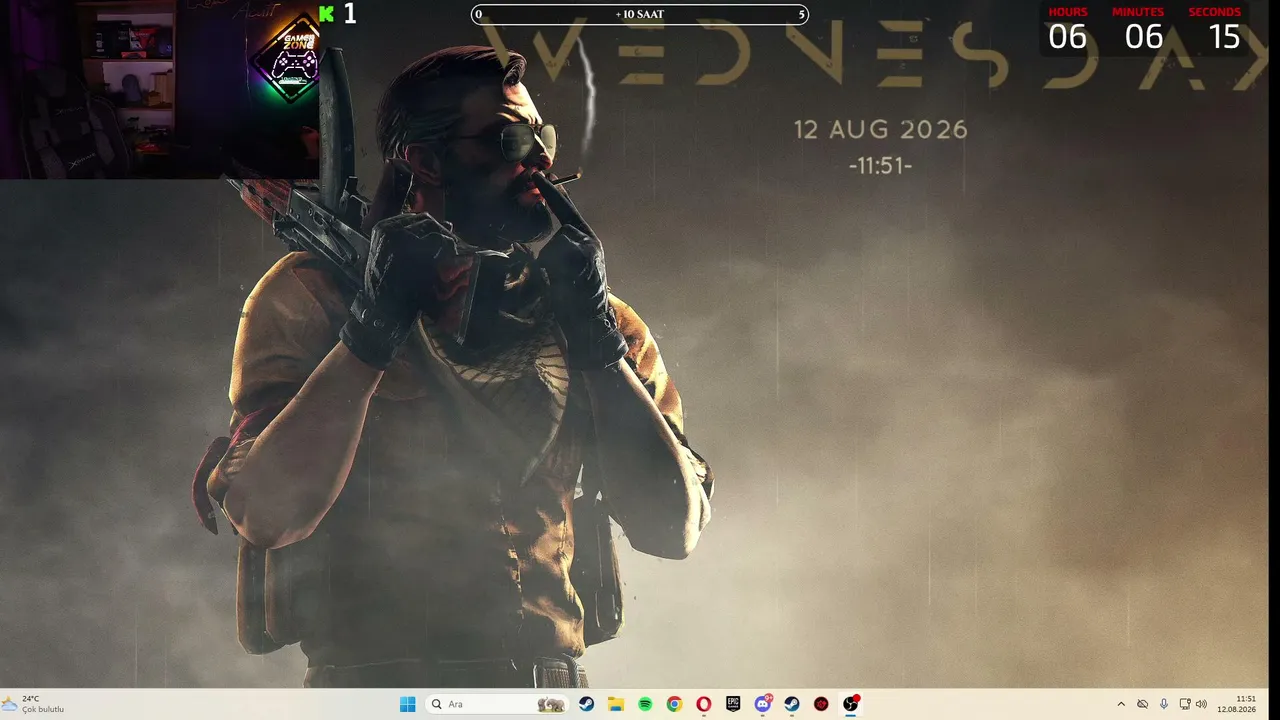The width and height of the screenshot is (1280, 720).
Task: Open Google Chrome from the taskbar
Action: (675, 704)
